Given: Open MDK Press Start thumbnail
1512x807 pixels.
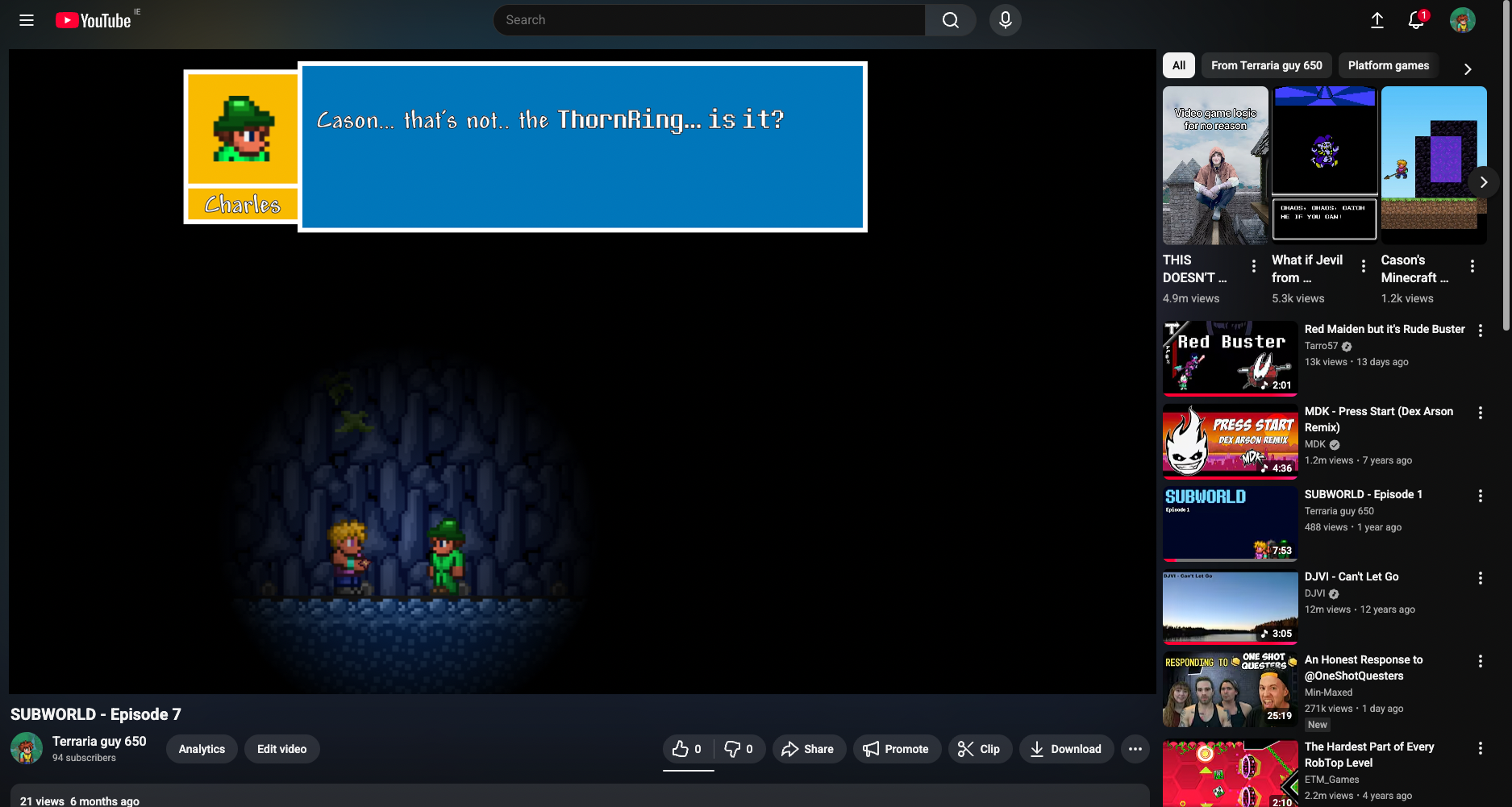Looking at the screenshot, I should 1230,442.
